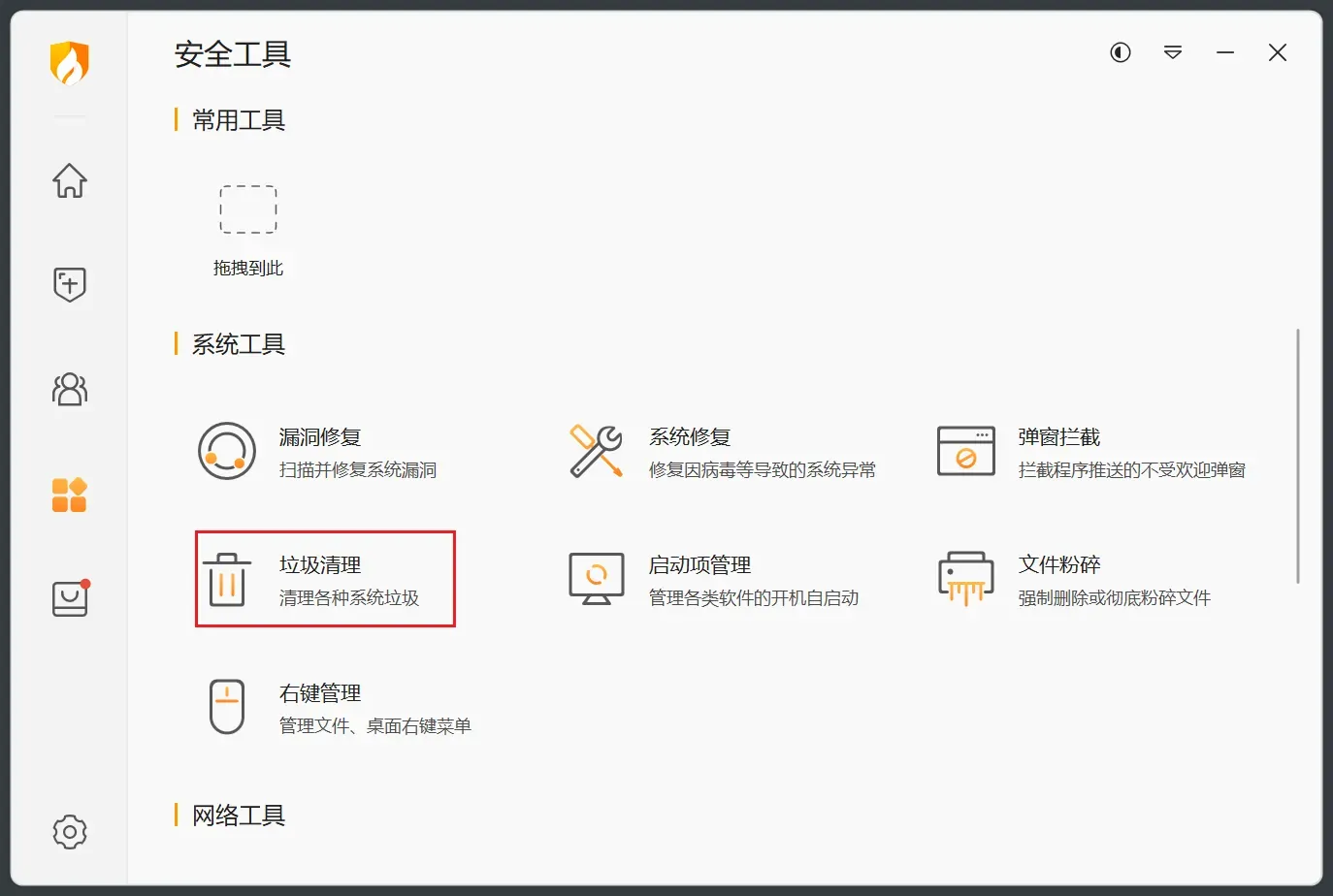Open the home page from sidebar

pos(69,180)
